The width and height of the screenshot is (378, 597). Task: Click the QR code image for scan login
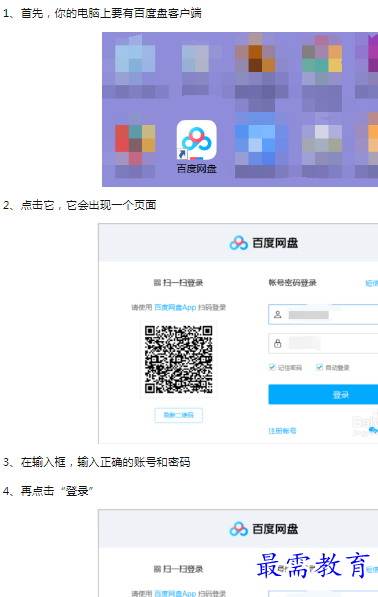point(179,359)
